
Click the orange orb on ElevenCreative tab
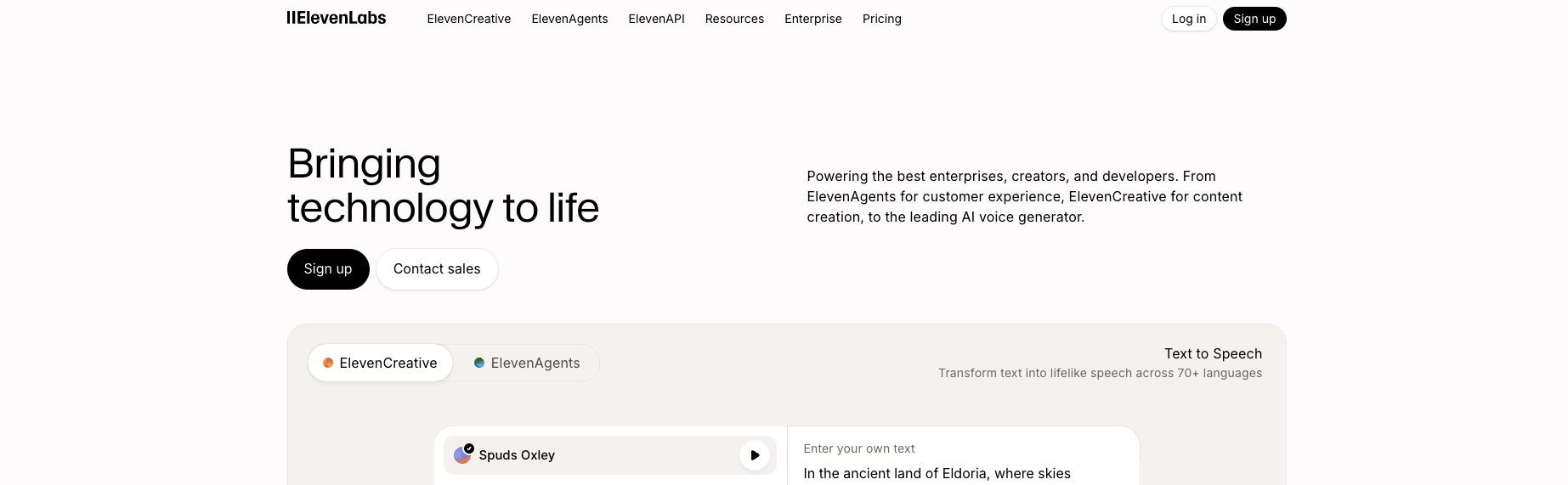[328, 363]
